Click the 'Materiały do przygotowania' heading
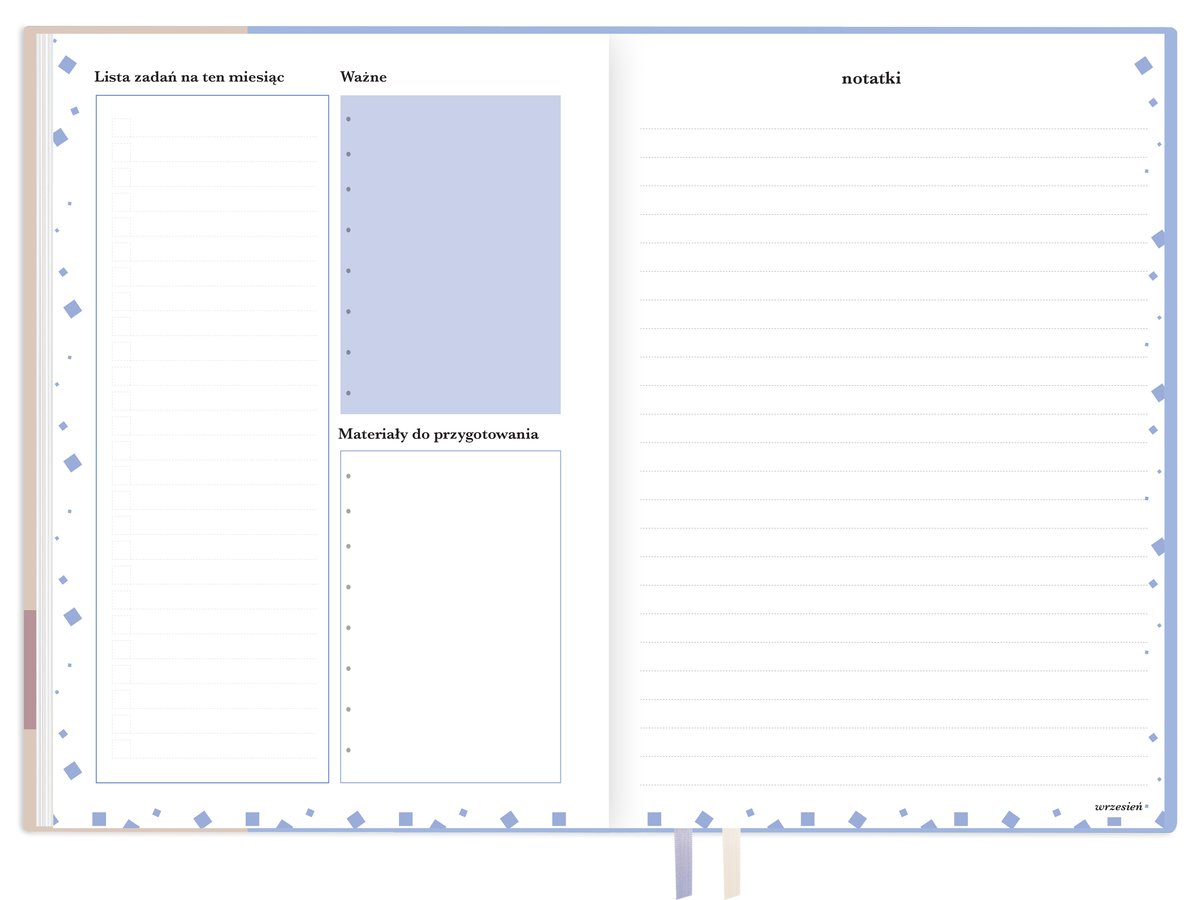 click(438, 434)
